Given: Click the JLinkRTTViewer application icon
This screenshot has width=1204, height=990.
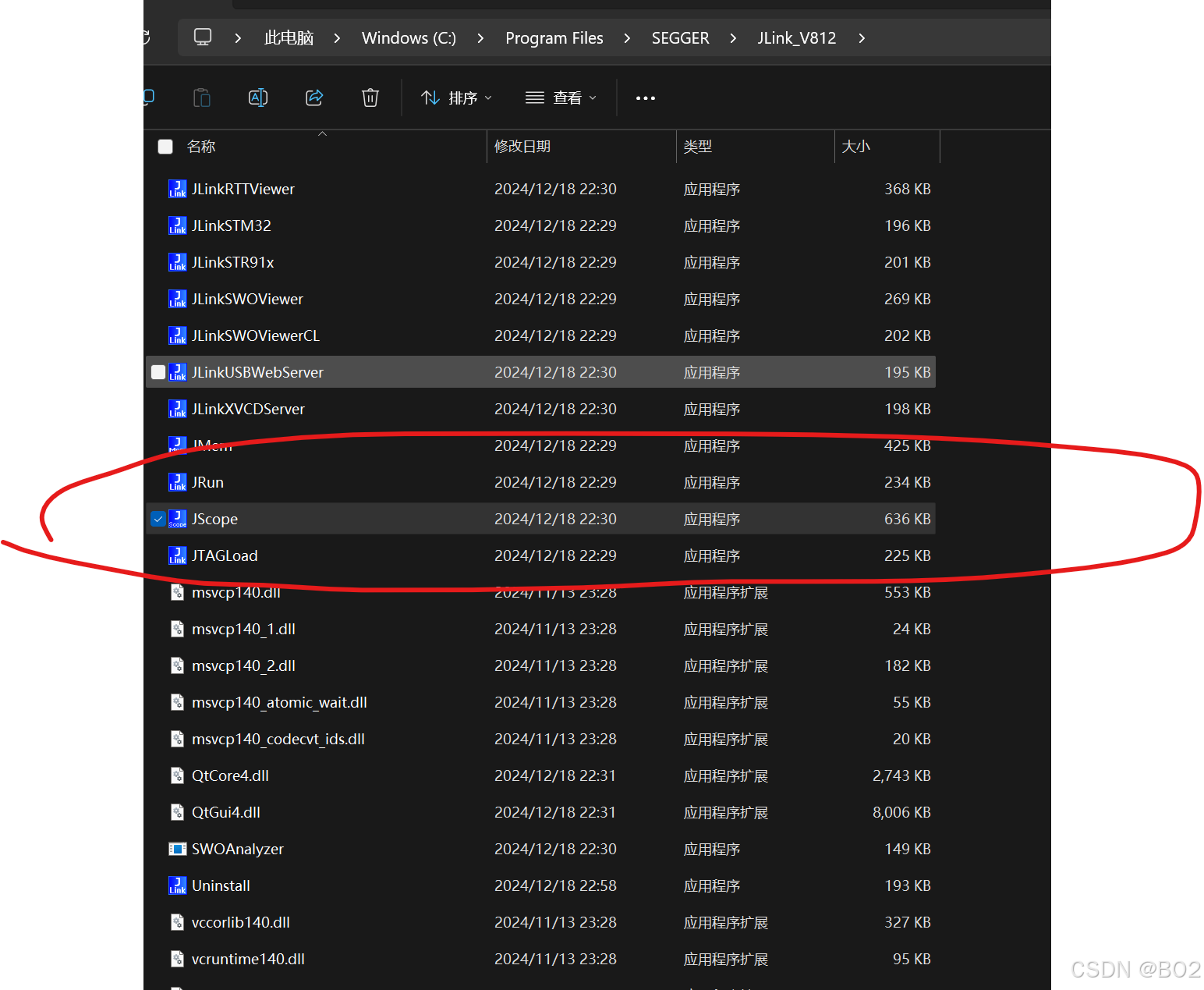Looking at the screenshot, I should point(178,189).
